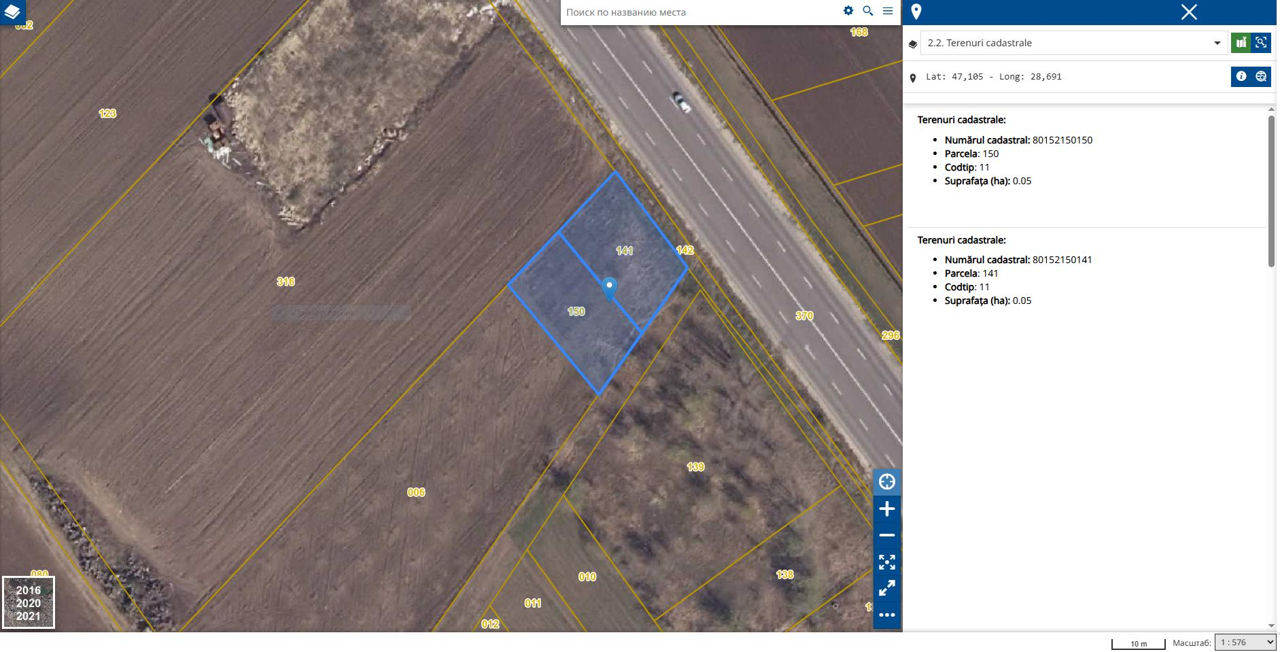Open the settings gear in search bar

(848, 11)
